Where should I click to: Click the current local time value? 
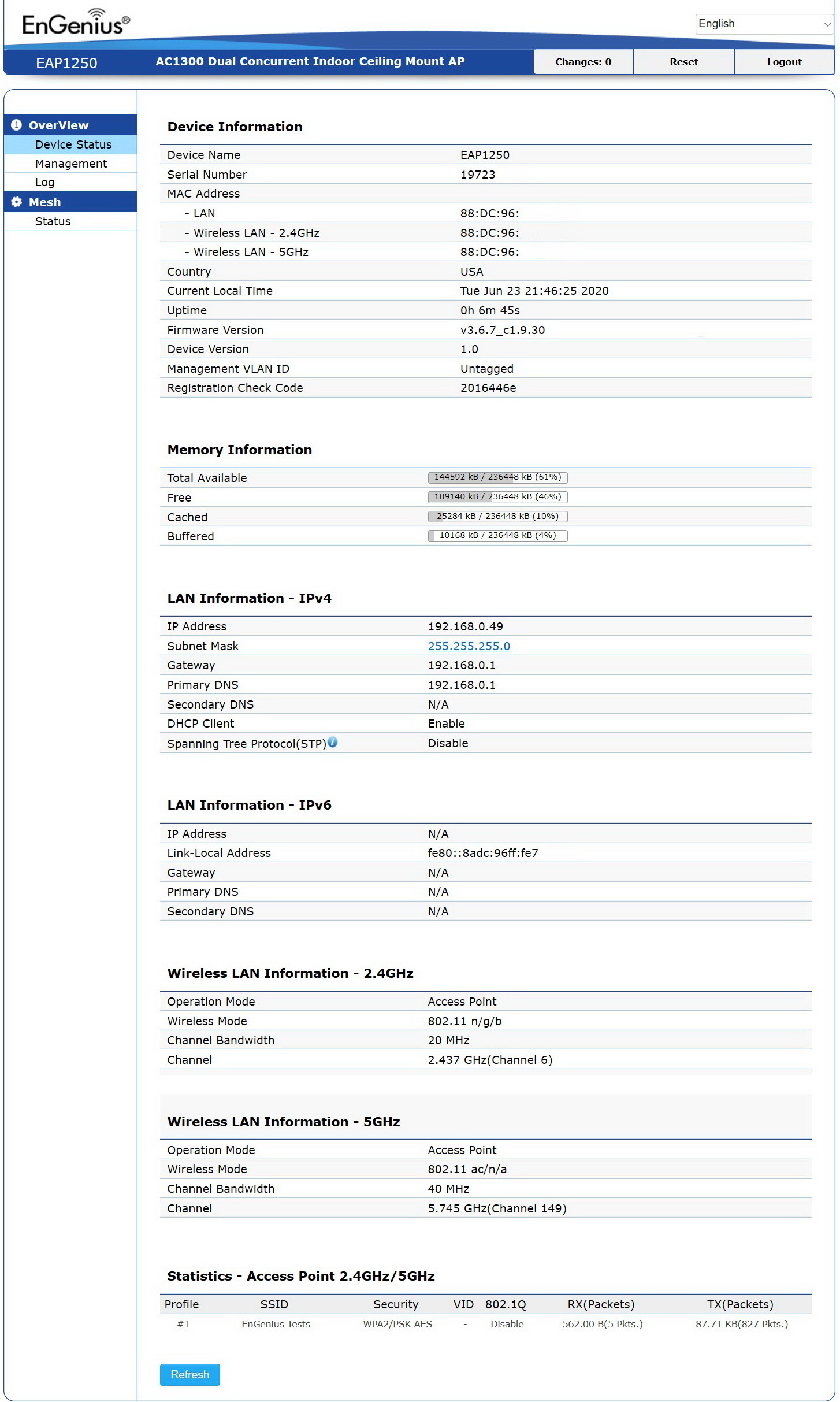click(534, 291)
